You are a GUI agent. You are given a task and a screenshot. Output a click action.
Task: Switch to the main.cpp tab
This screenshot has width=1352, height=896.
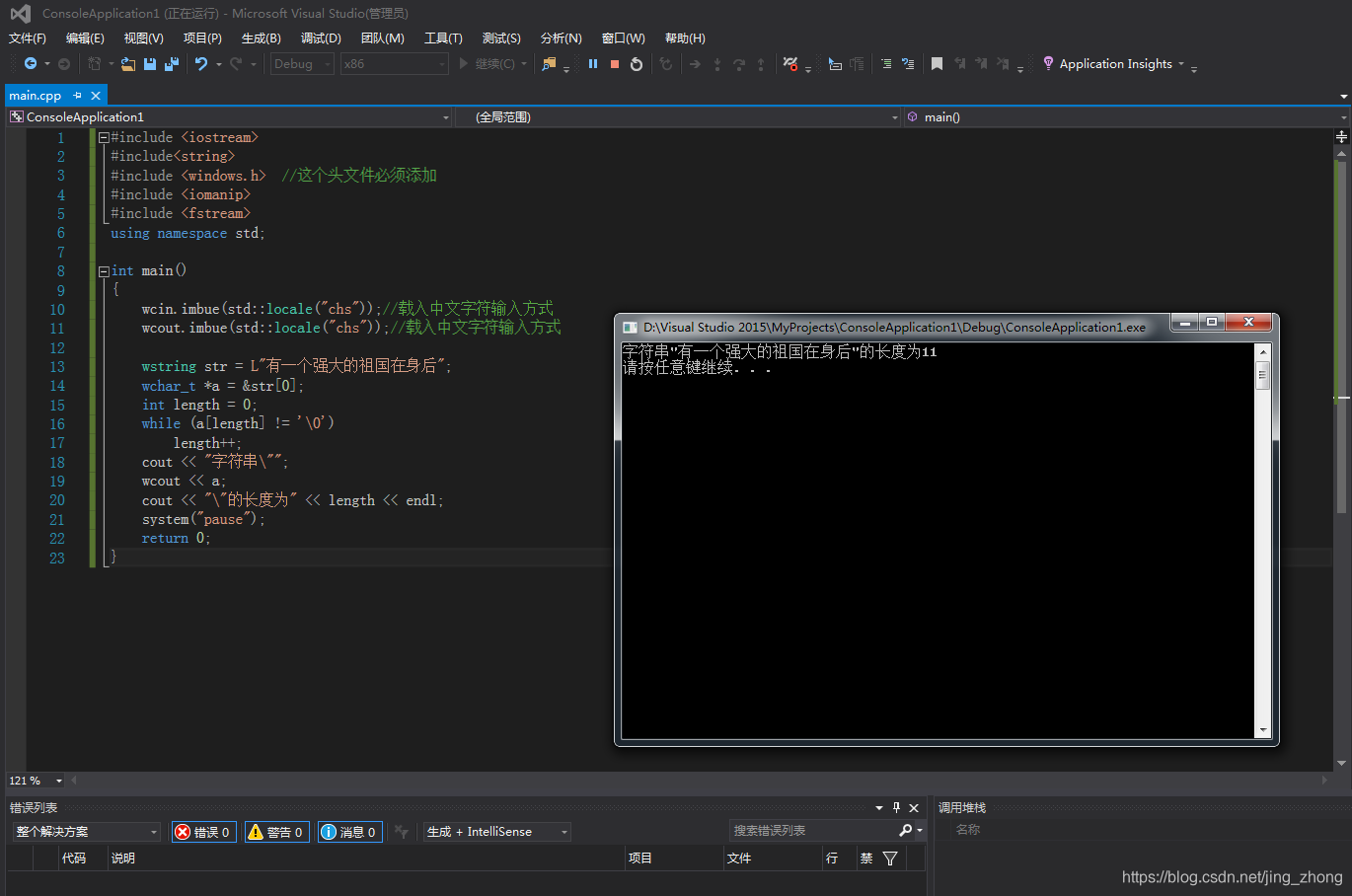tap(34, 95)
